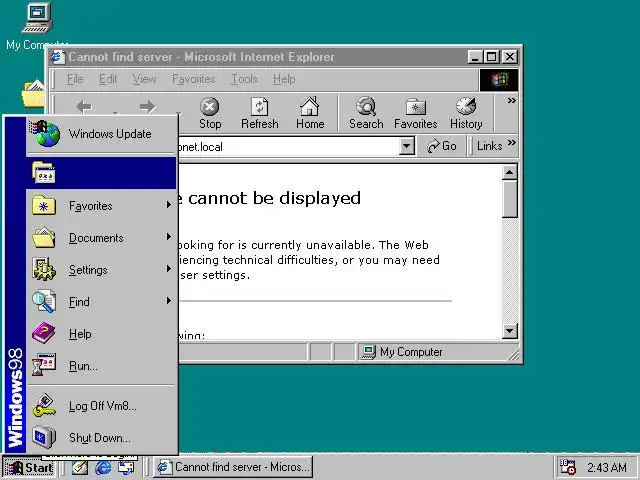Open the File menu
This screenshot has width=640, height=480.
pos(75,79)
